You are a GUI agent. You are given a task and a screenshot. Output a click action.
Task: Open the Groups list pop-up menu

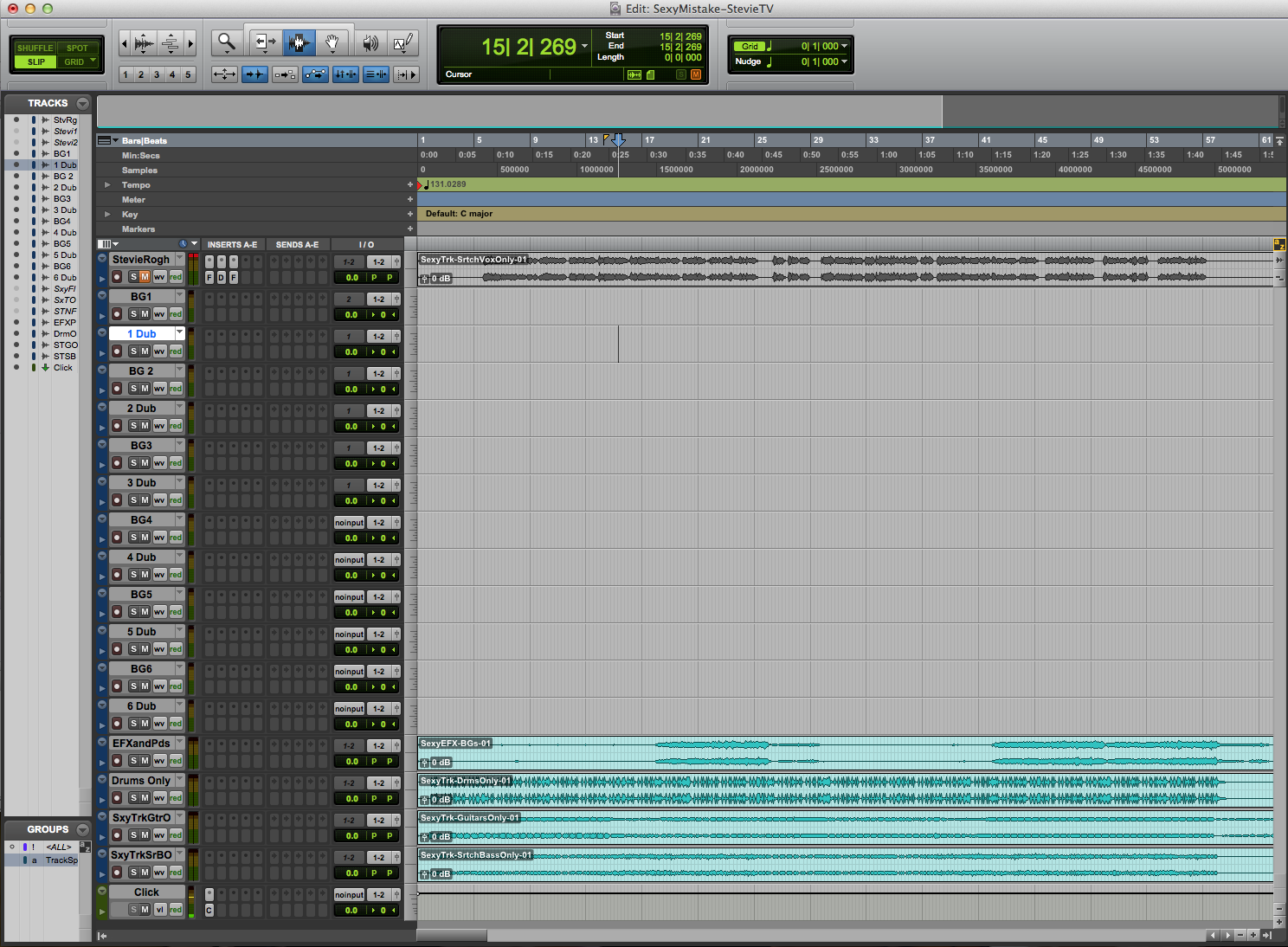click(83, 829)
